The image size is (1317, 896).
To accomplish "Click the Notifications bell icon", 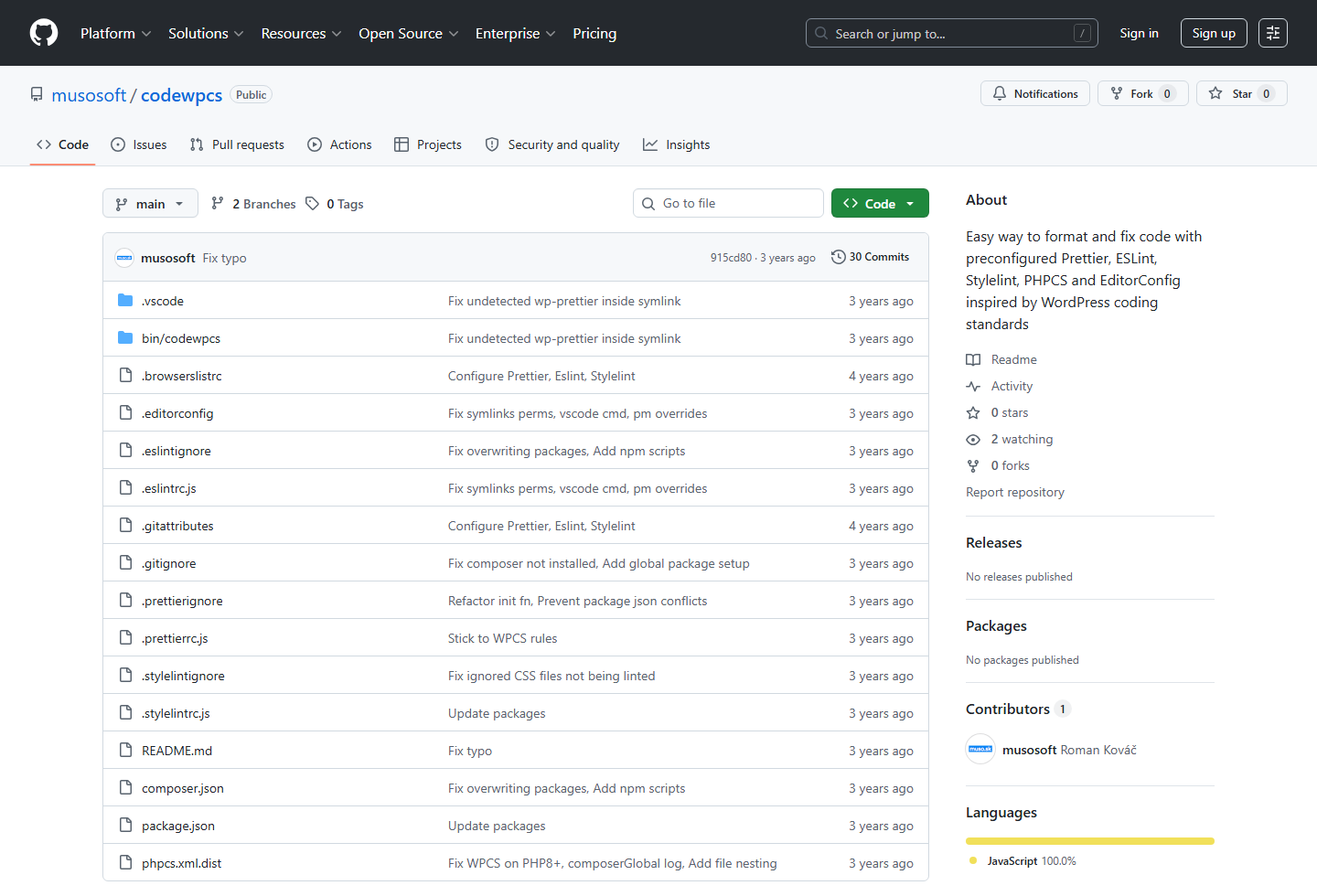I will tap(1000, 93).
